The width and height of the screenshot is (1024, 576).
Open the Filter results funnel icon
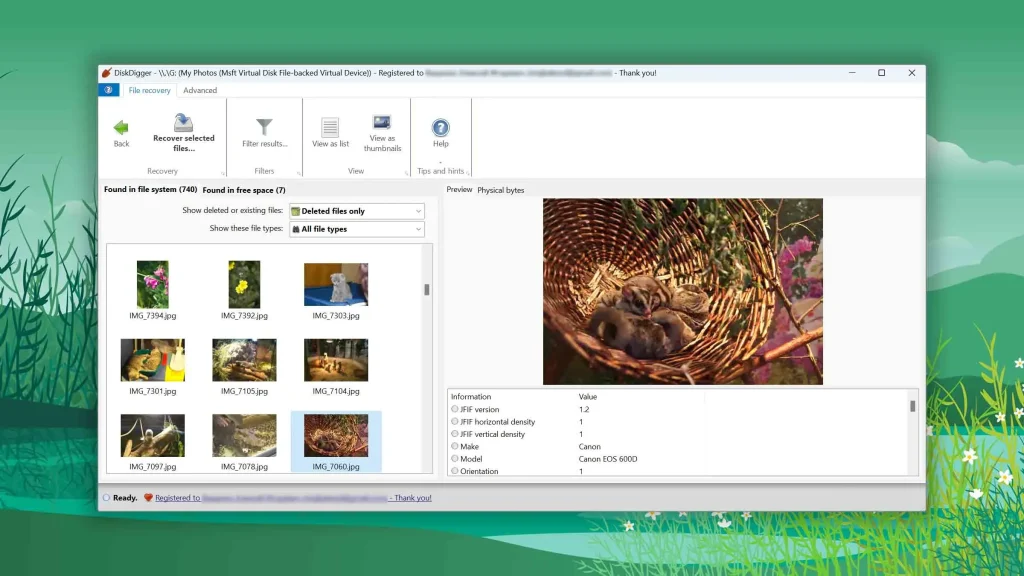[264, 127]
